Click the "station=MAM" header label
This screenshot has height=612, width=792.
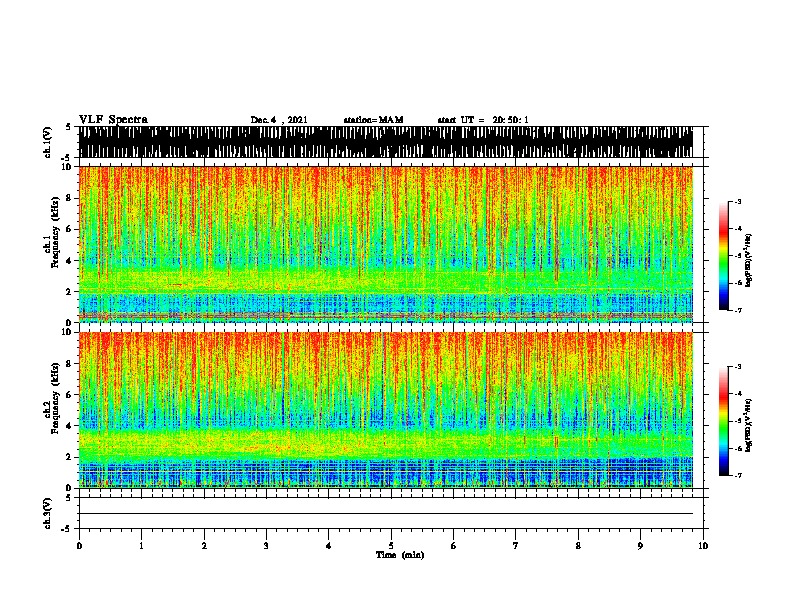click(x=373, y=120)
